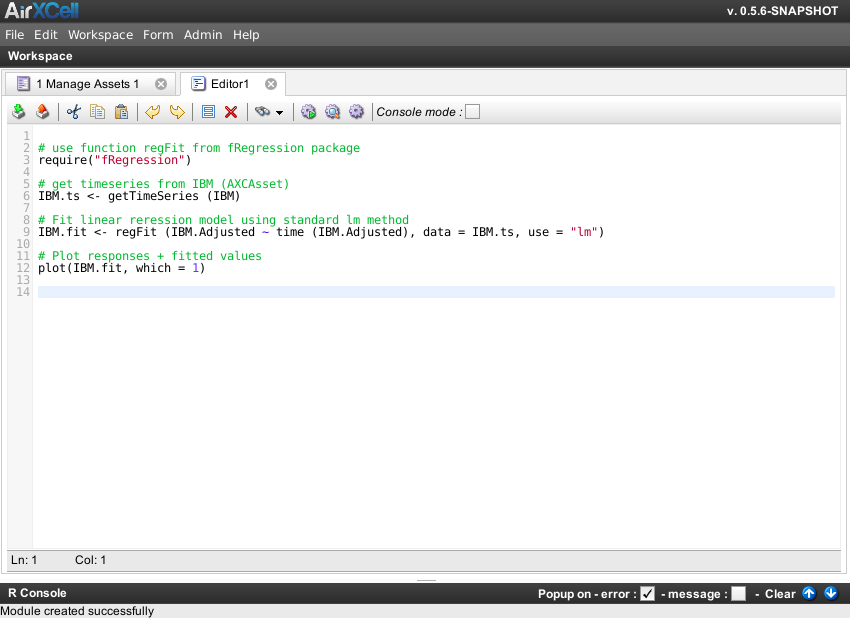Redo edit with yellow forward arrow
This screenshot has width=850, height=618.
[177, 112]
